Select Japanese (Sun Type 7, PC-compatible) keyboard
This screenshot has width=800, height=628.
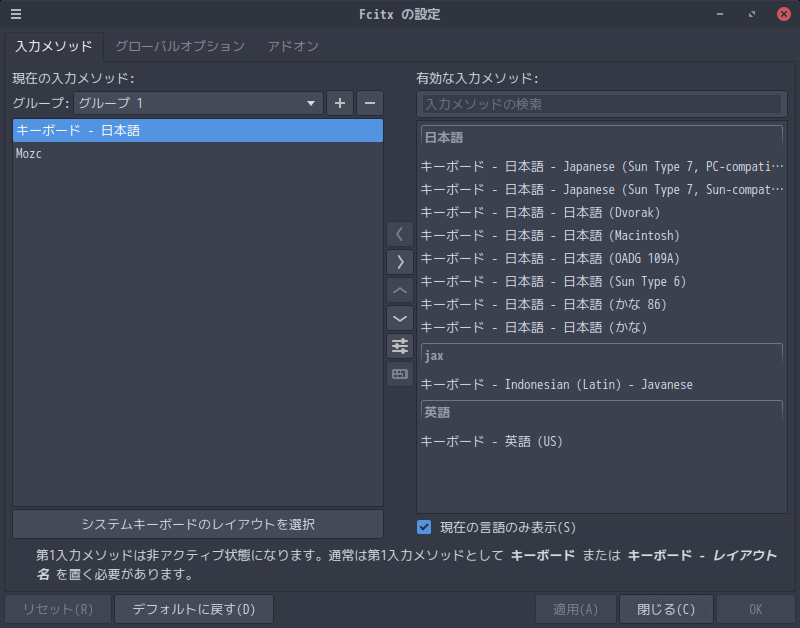click(x=602, y=166)
